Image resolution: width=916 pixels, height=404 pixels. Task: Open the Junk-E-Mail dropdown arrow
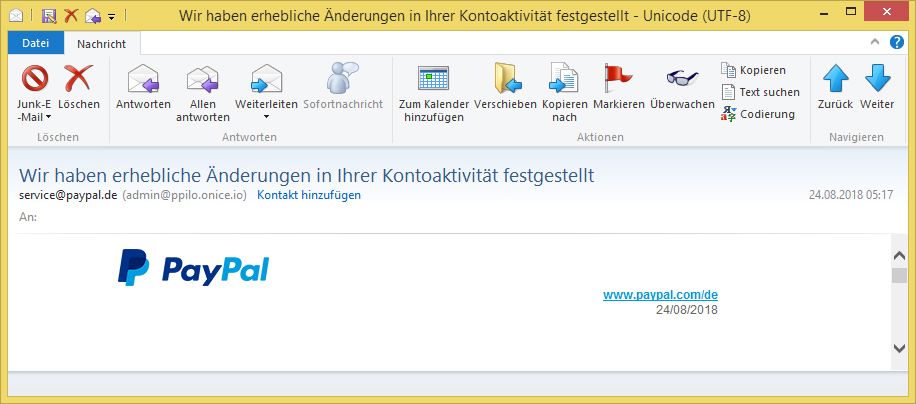[x=48, y=117]
